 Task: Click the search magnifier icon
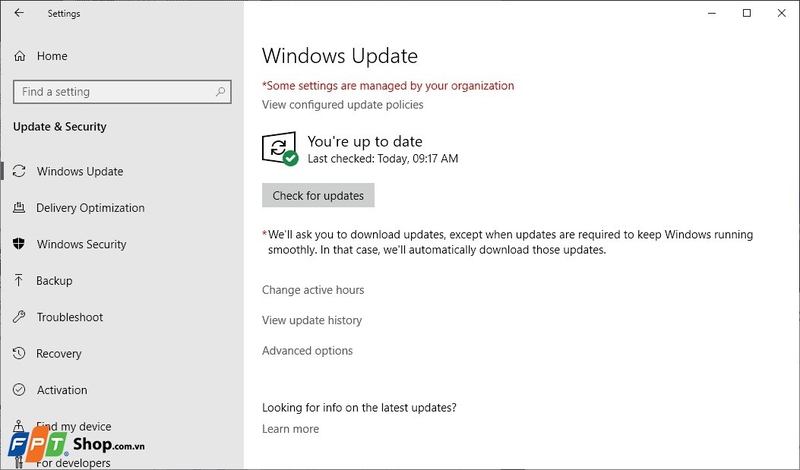220,92
